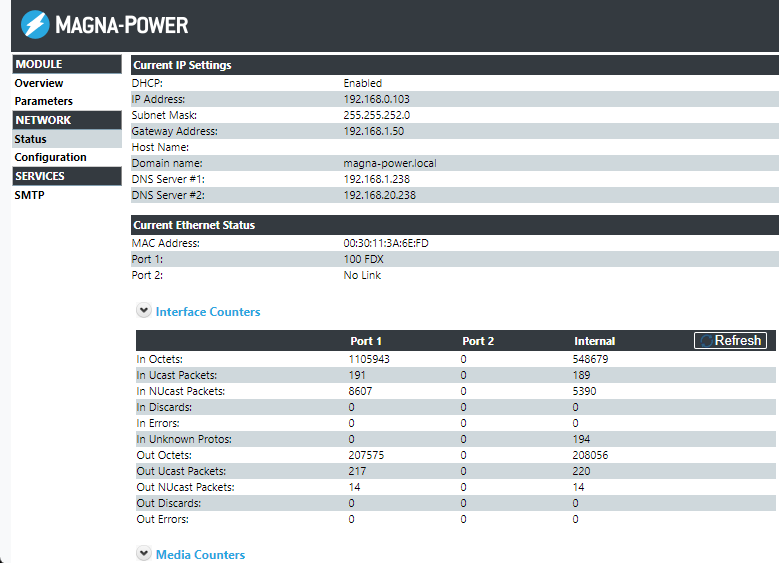779x563 pixels.
Task: Collapse the Media Counters chevron icon
Action: (144, 553)
